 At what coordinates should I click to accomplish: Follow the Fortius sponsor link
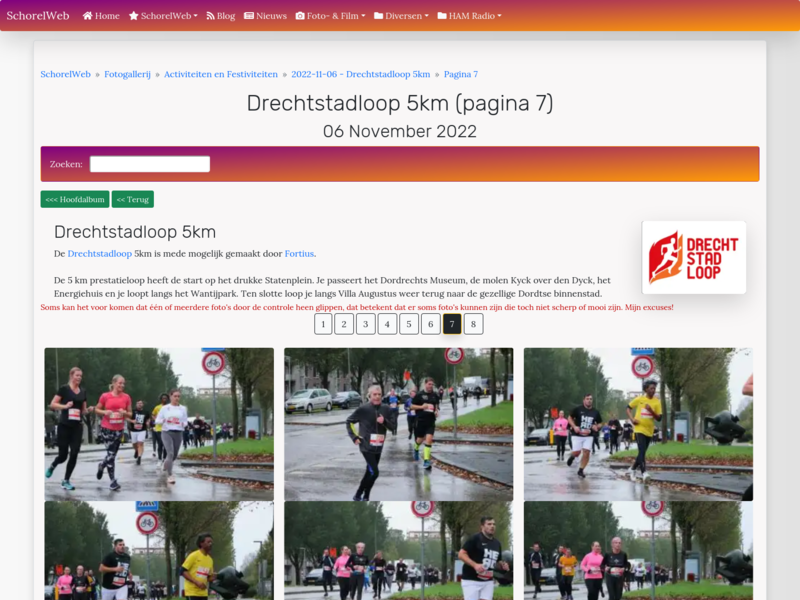click(299, 254)
